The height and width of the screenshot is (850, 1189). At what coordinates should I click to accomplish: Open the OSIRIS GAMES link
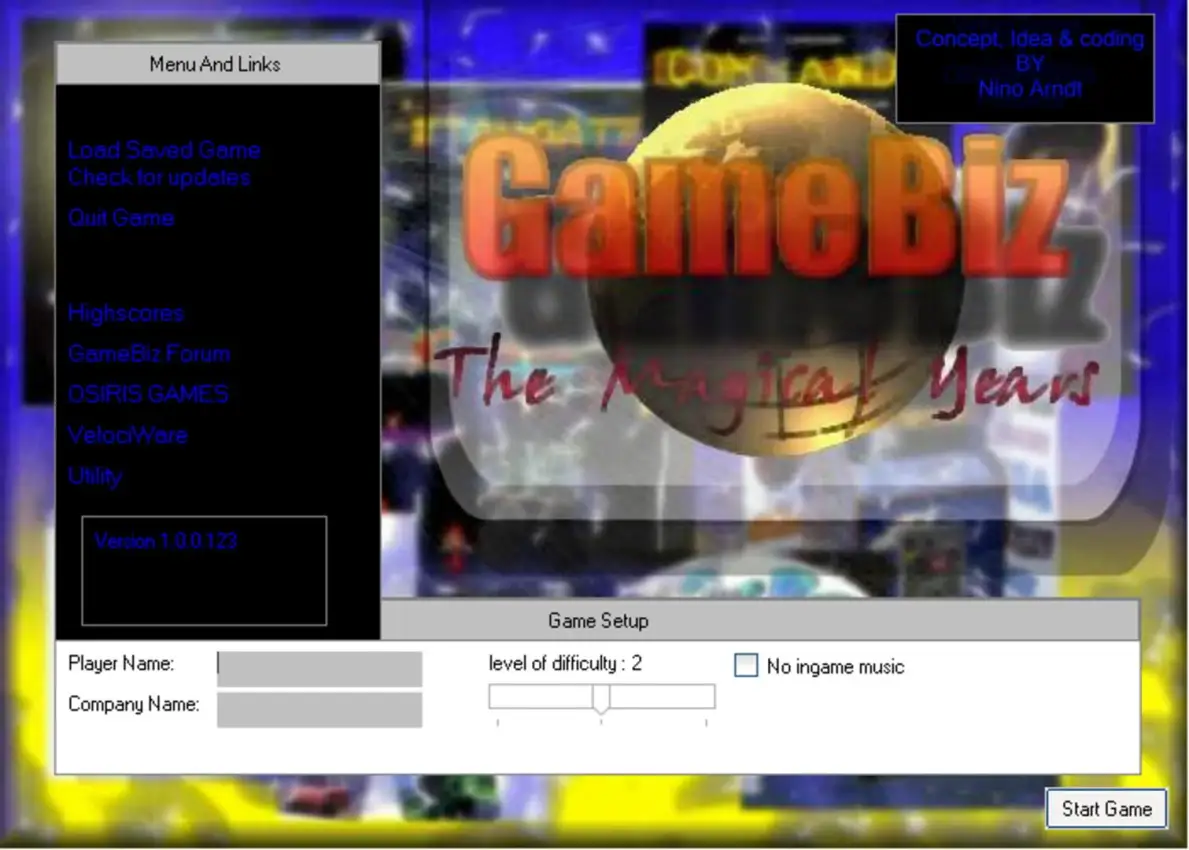pos(147,394)
